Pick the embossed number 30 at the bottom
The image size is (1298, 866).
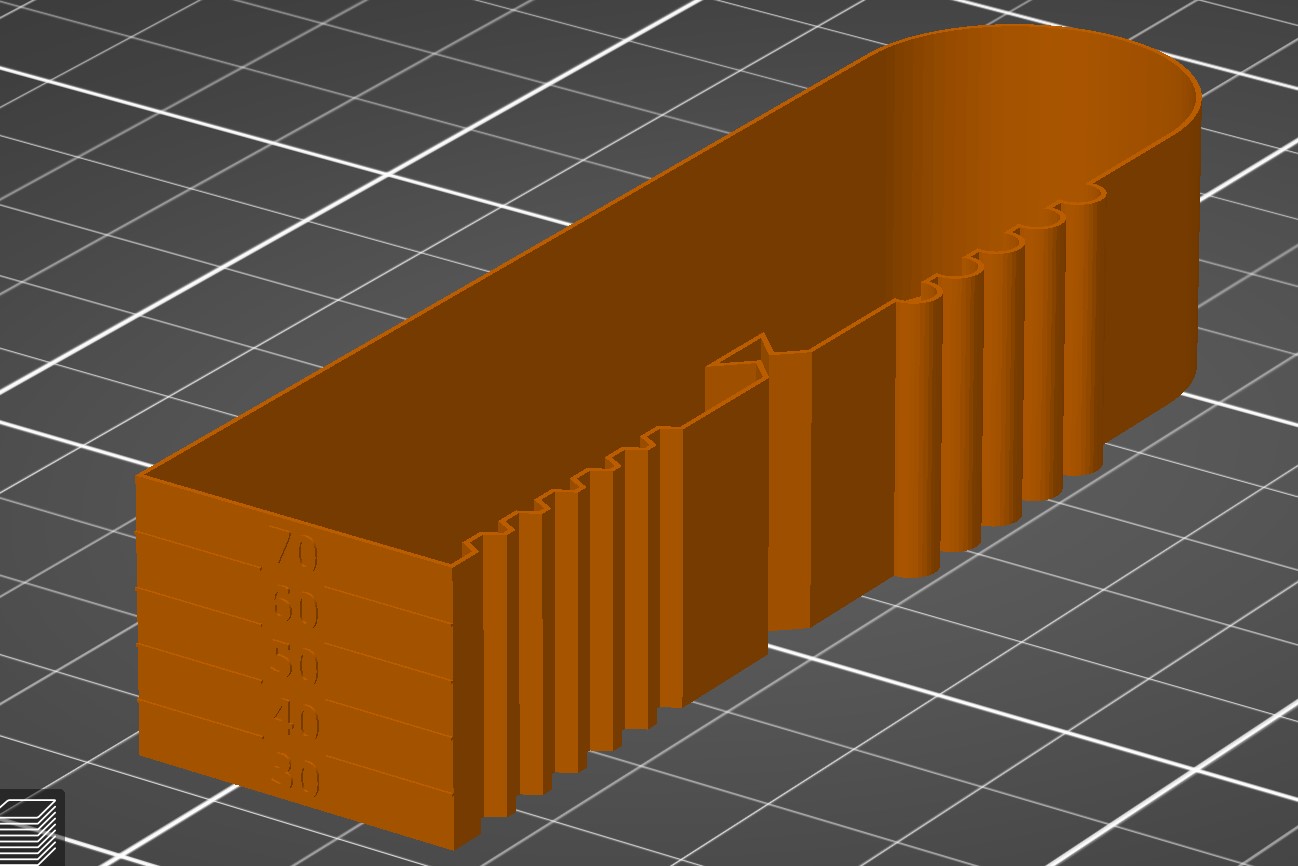point(295,776)
